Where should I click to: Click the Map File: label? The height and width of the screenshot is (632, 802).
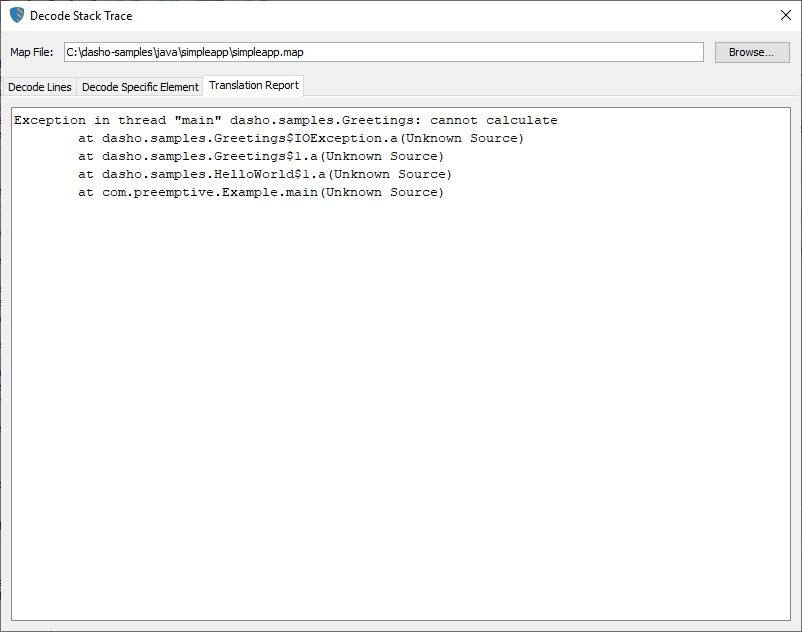32,52
